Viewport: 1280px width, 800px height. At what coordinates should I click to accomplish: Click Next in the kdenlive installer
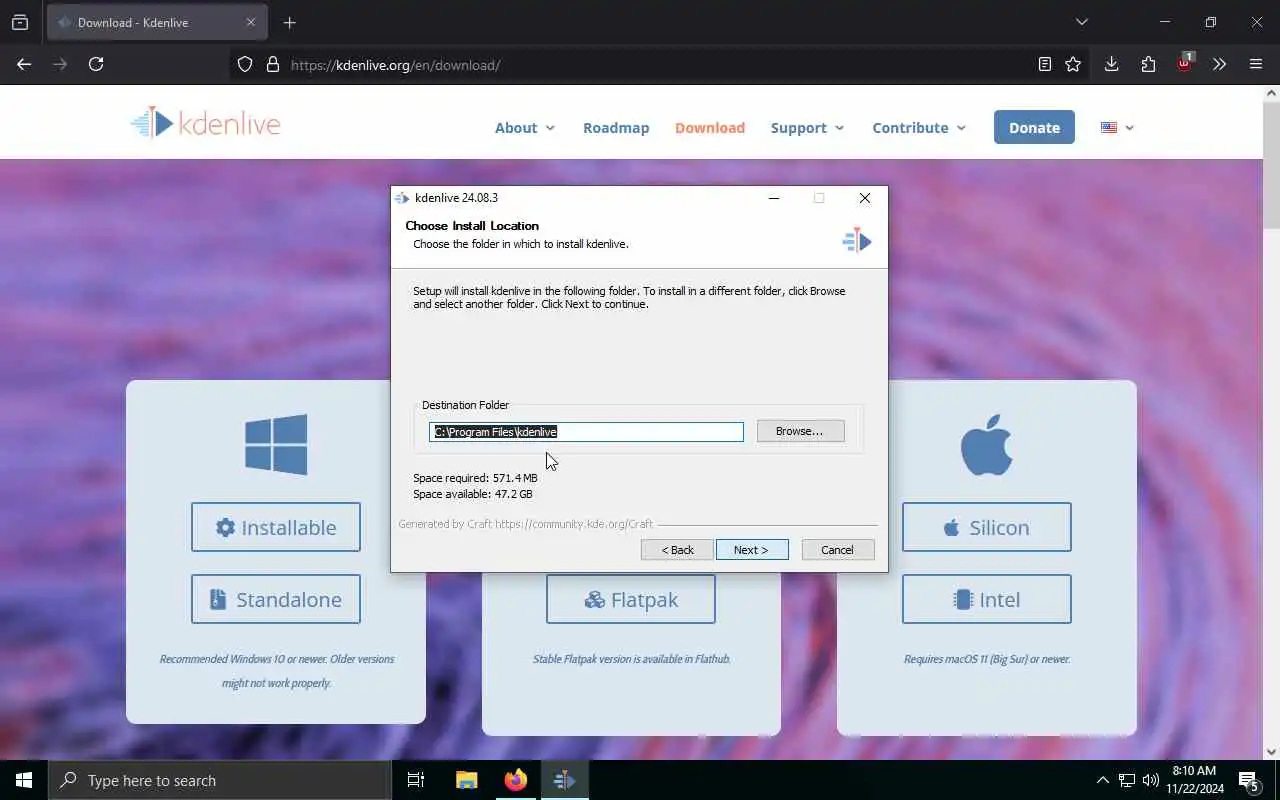(752, 550)
